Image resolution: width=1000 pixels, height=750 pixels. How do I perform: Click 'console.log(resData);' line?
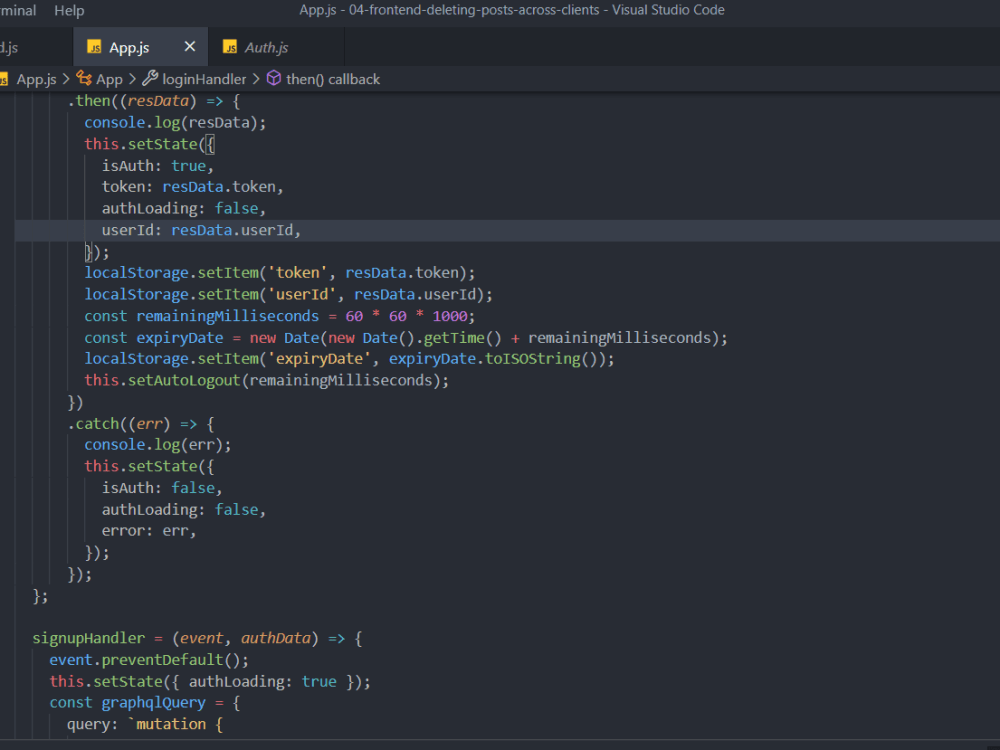pos(175,122)
